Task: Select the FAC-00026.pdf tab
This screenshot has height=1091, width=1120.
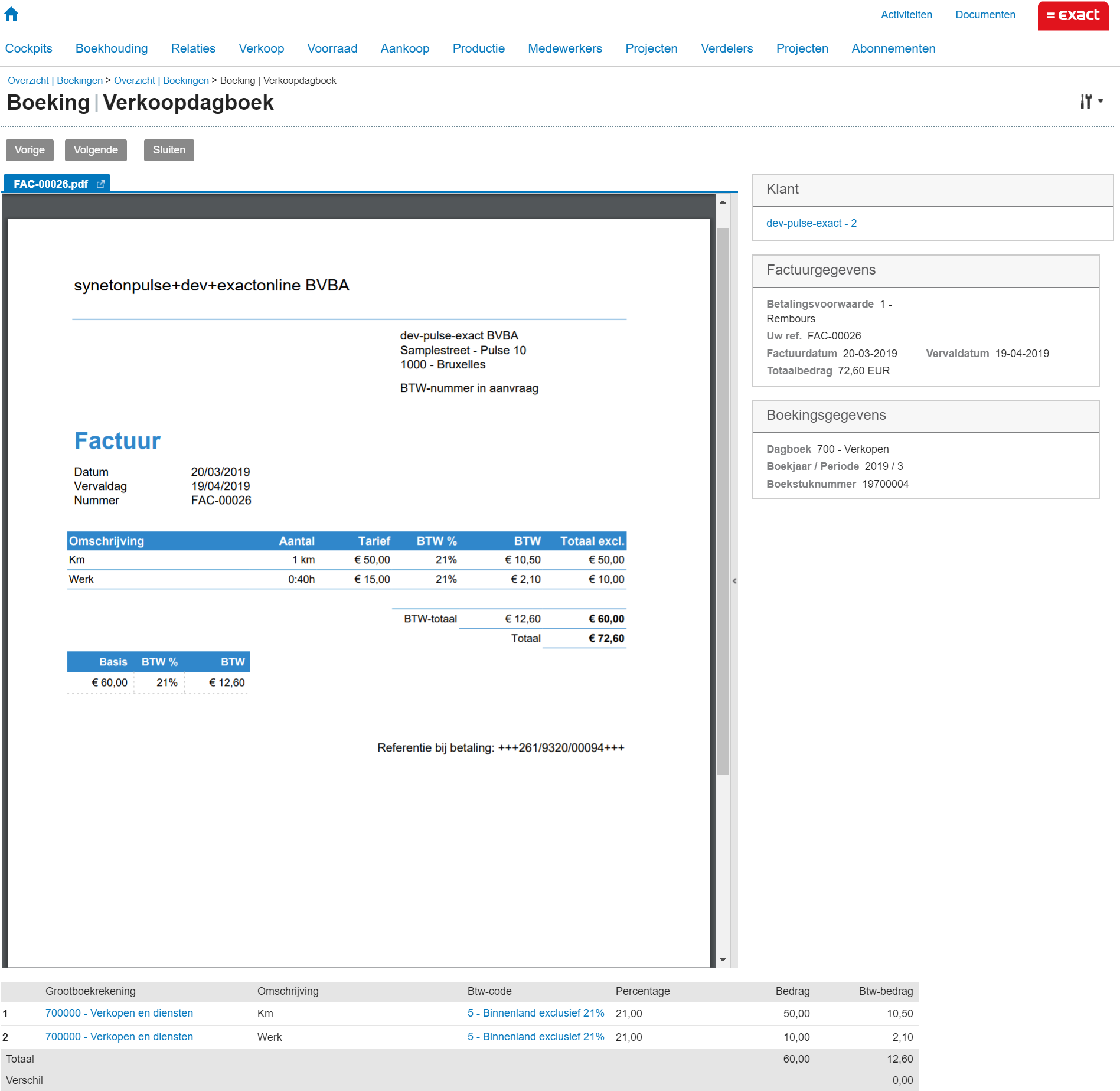Action: [51, 184]
